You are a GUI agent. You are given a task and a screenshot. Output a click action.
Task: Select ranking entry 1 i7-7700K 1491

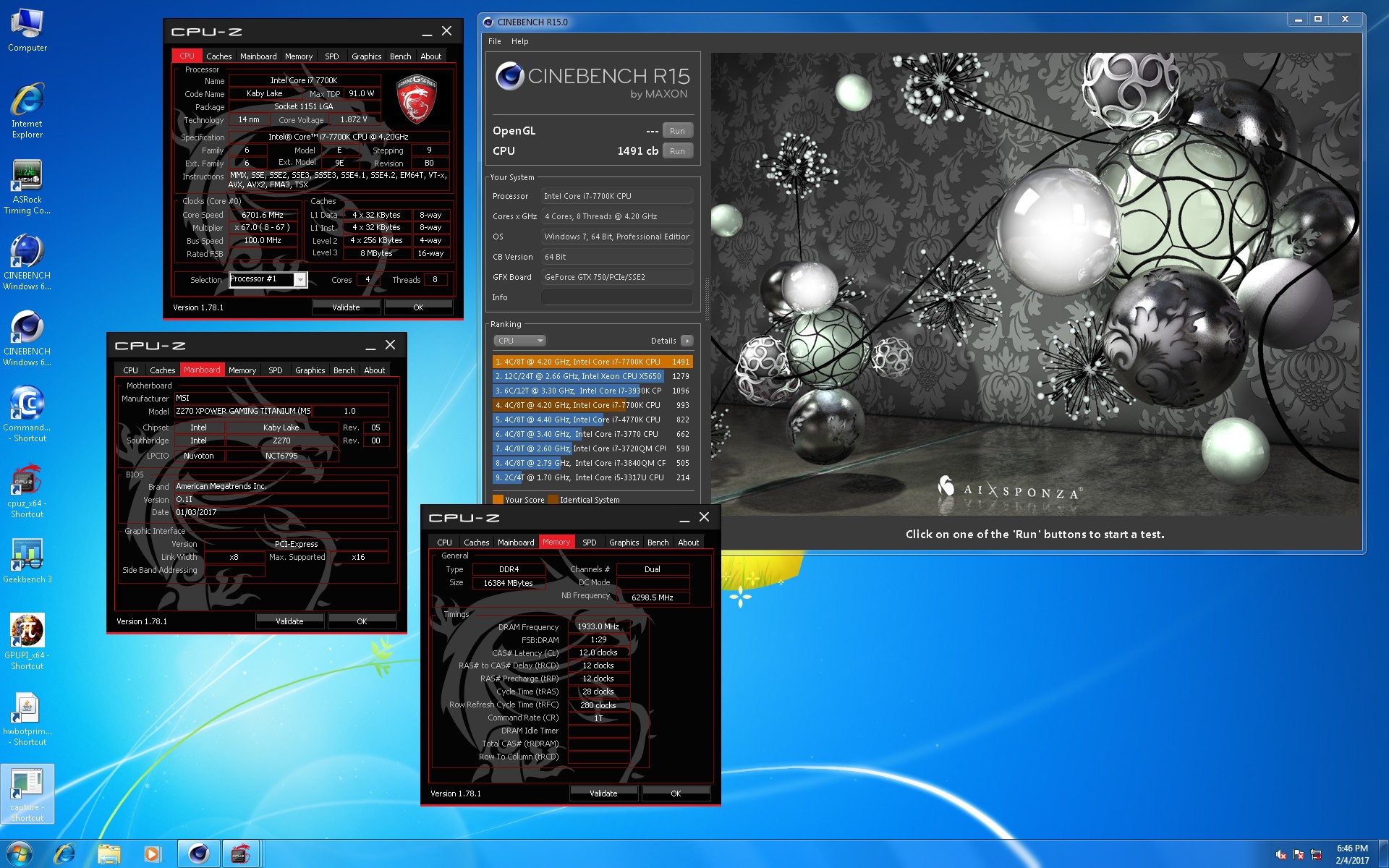[x=592, y=362]
